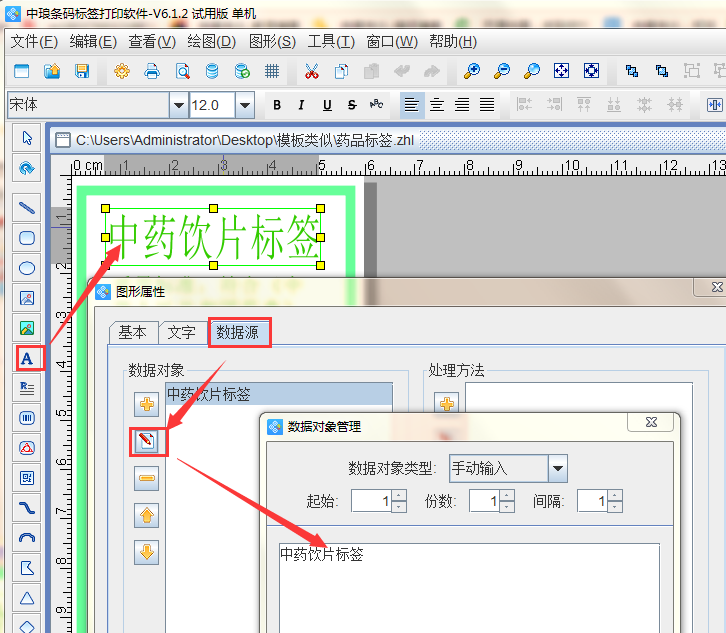This screenshot has width=726, height=633.
Task: Select the straight line drawing tool
Action: click(27, 208)
